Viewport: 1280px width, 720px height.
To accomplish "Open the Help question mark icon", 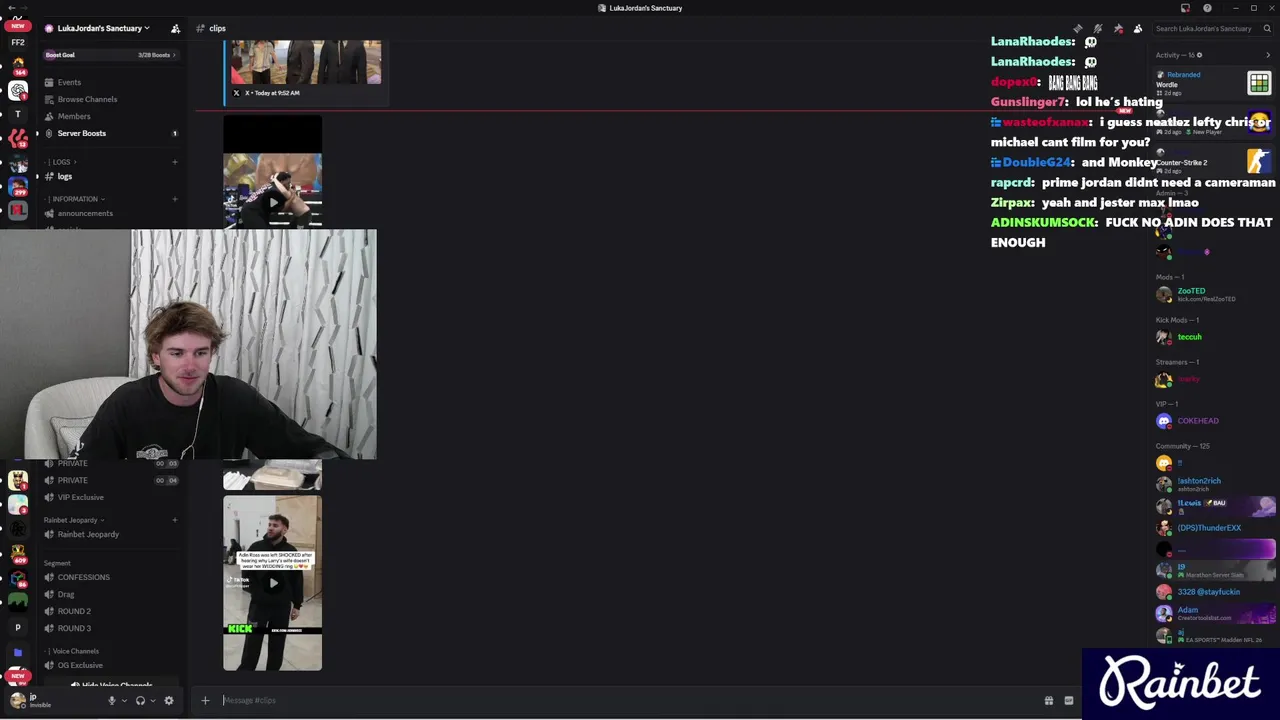I will pyautogui.click(x=1205, y=8).
